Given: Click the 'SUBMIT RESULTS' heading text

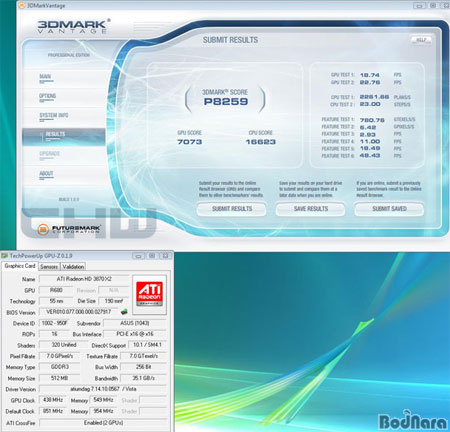Looking at the screenshot, I should (x=230, y=40).
